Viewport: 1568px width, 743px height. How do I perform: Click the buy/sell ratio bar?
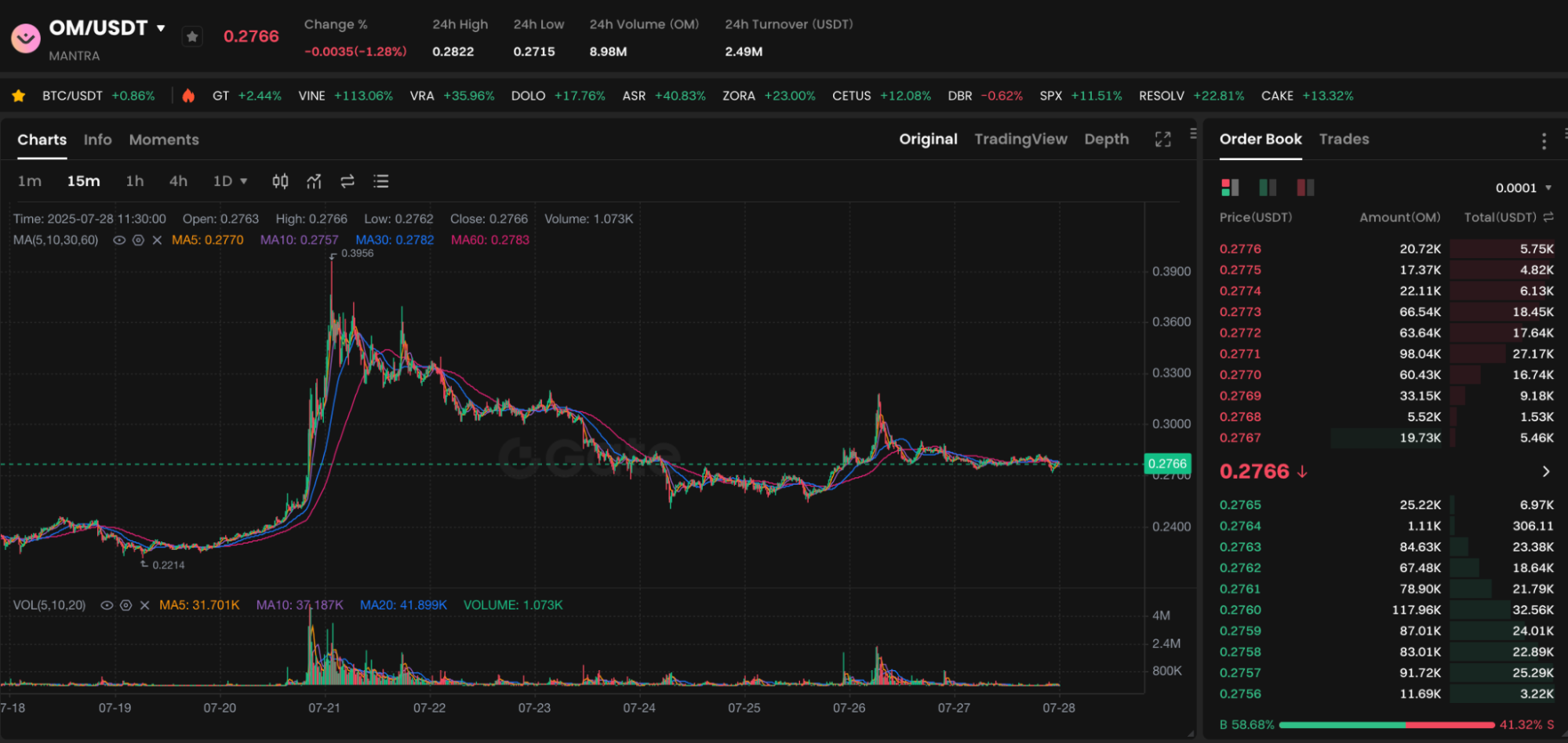tap(1386, 725)
